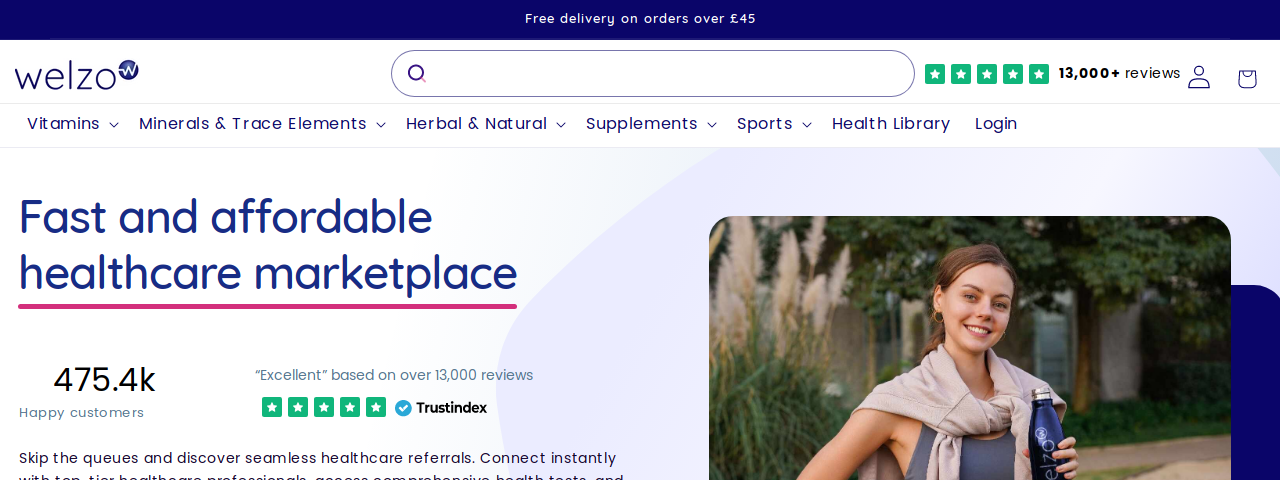Click the green Trustindex stars below headline
The image size is (1280, 480).
[x=324, y=407]
